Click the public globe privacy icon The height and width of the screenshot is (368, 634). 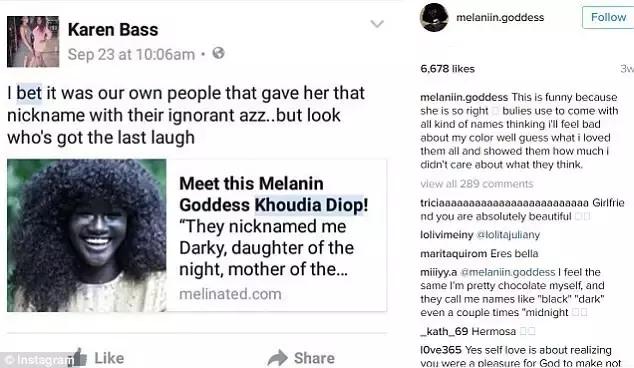[218, 53]
